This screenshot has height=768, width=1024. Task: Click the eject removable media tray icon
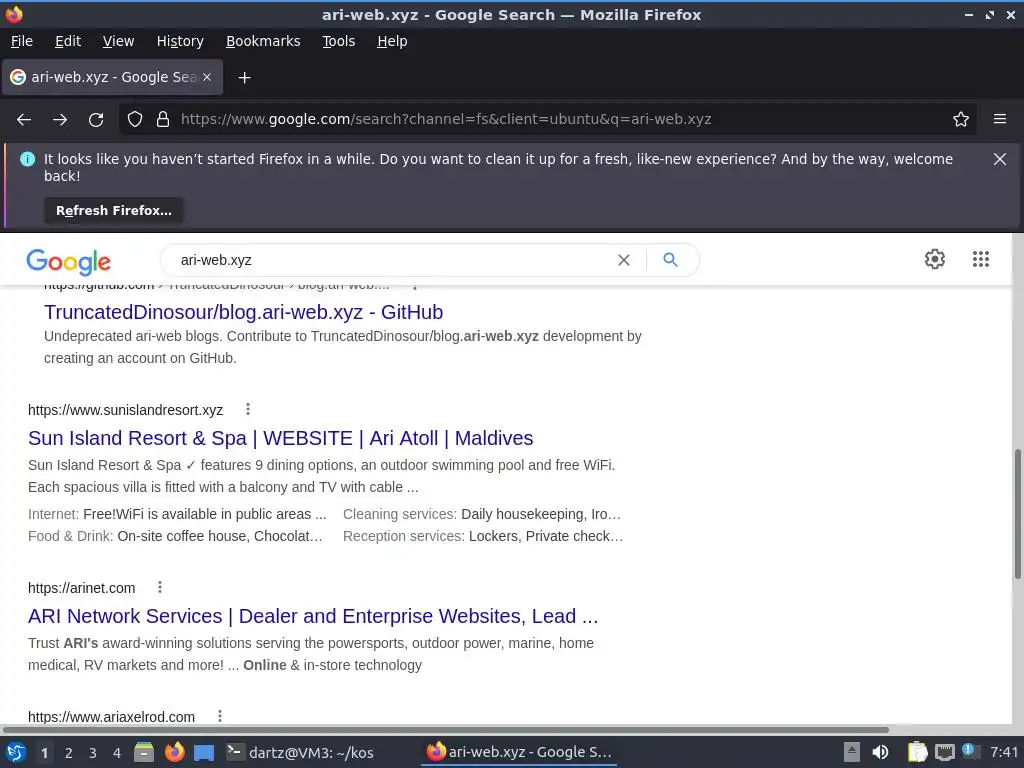point(851,752)
